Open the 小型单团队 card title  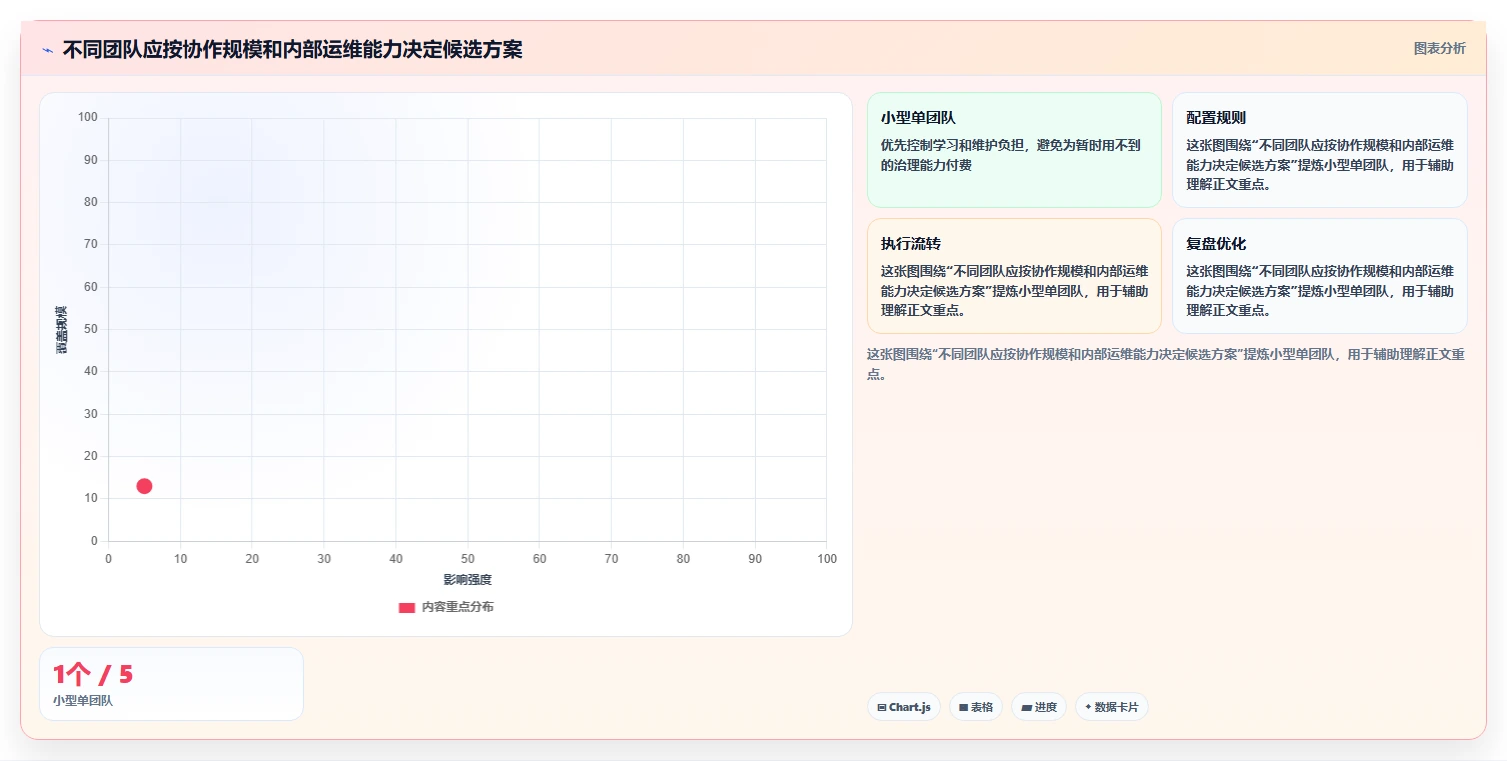pos(918,118)
